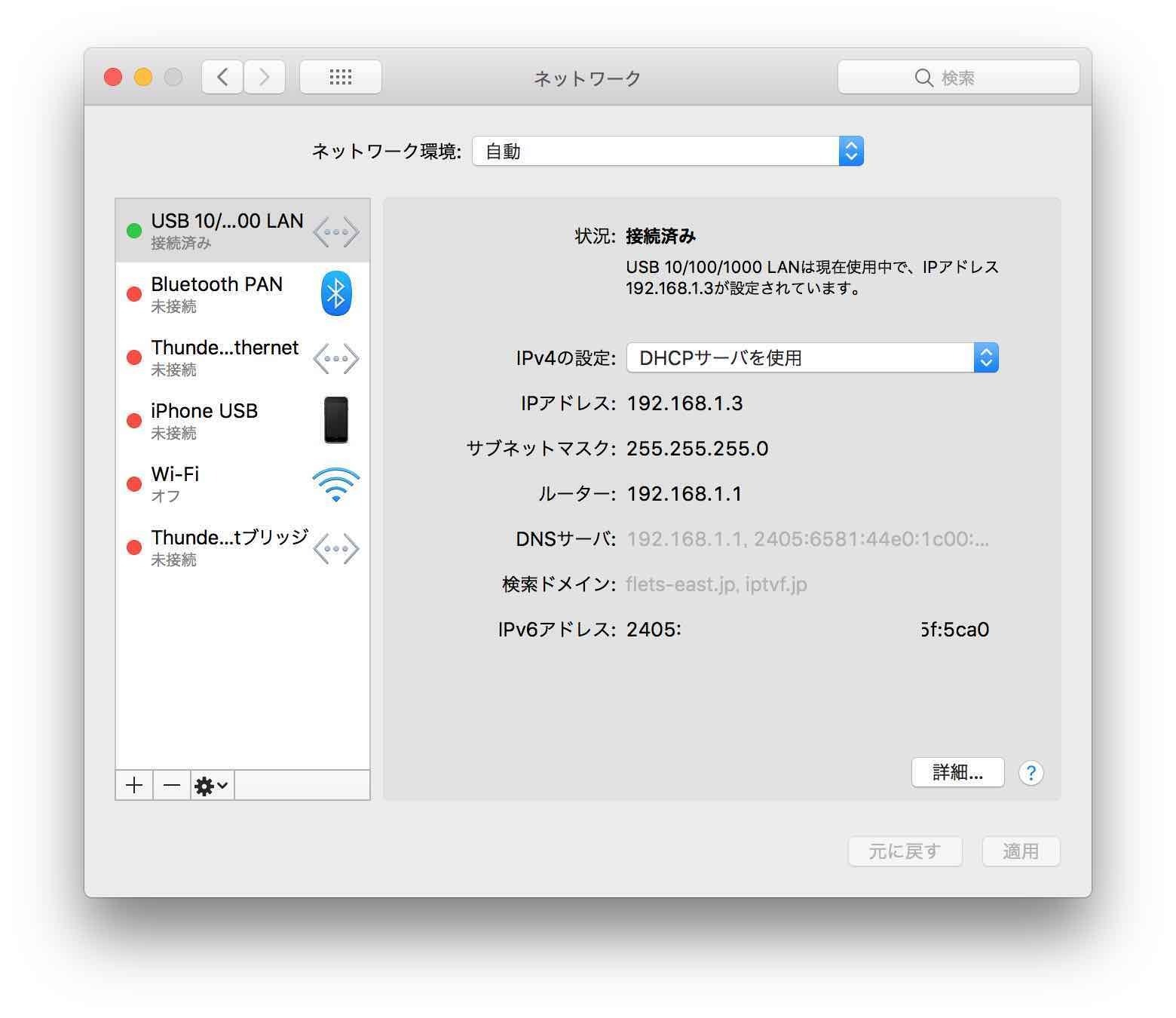
Task: Click 元に戻す revert button
Action: click(905, 851)
